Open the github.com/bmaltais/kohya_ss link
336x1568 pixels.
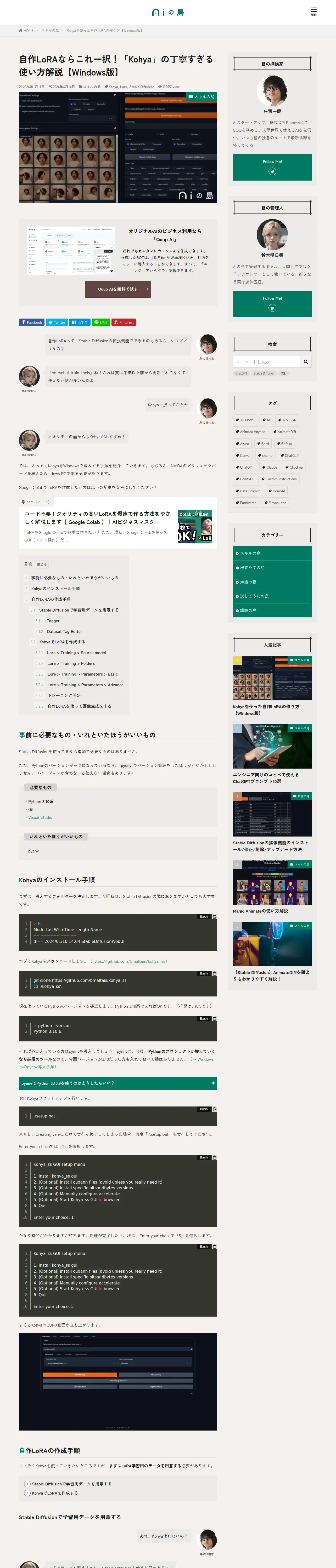(129, 961)
